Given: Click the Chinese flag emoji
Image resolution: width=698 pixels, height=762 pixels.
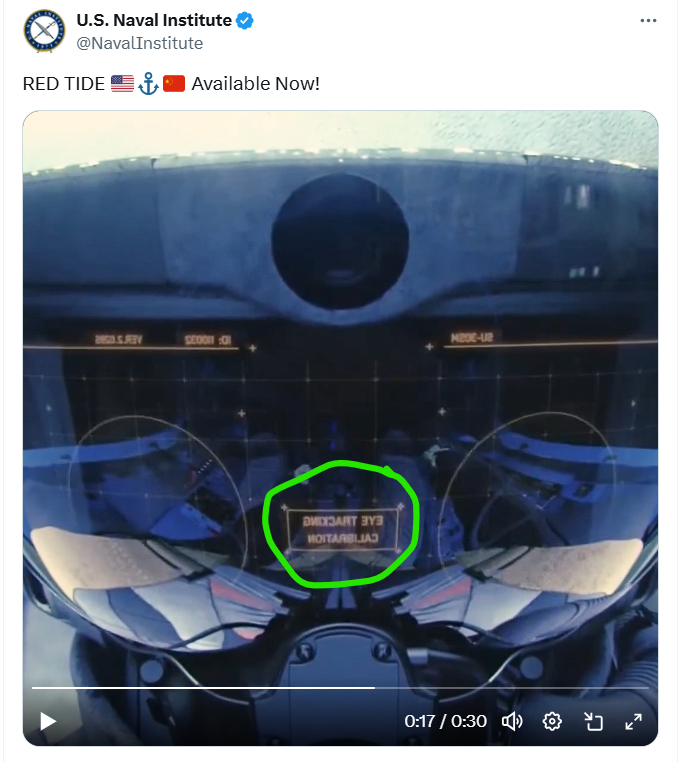Looking at the screenshot, I should pos(174,84).
